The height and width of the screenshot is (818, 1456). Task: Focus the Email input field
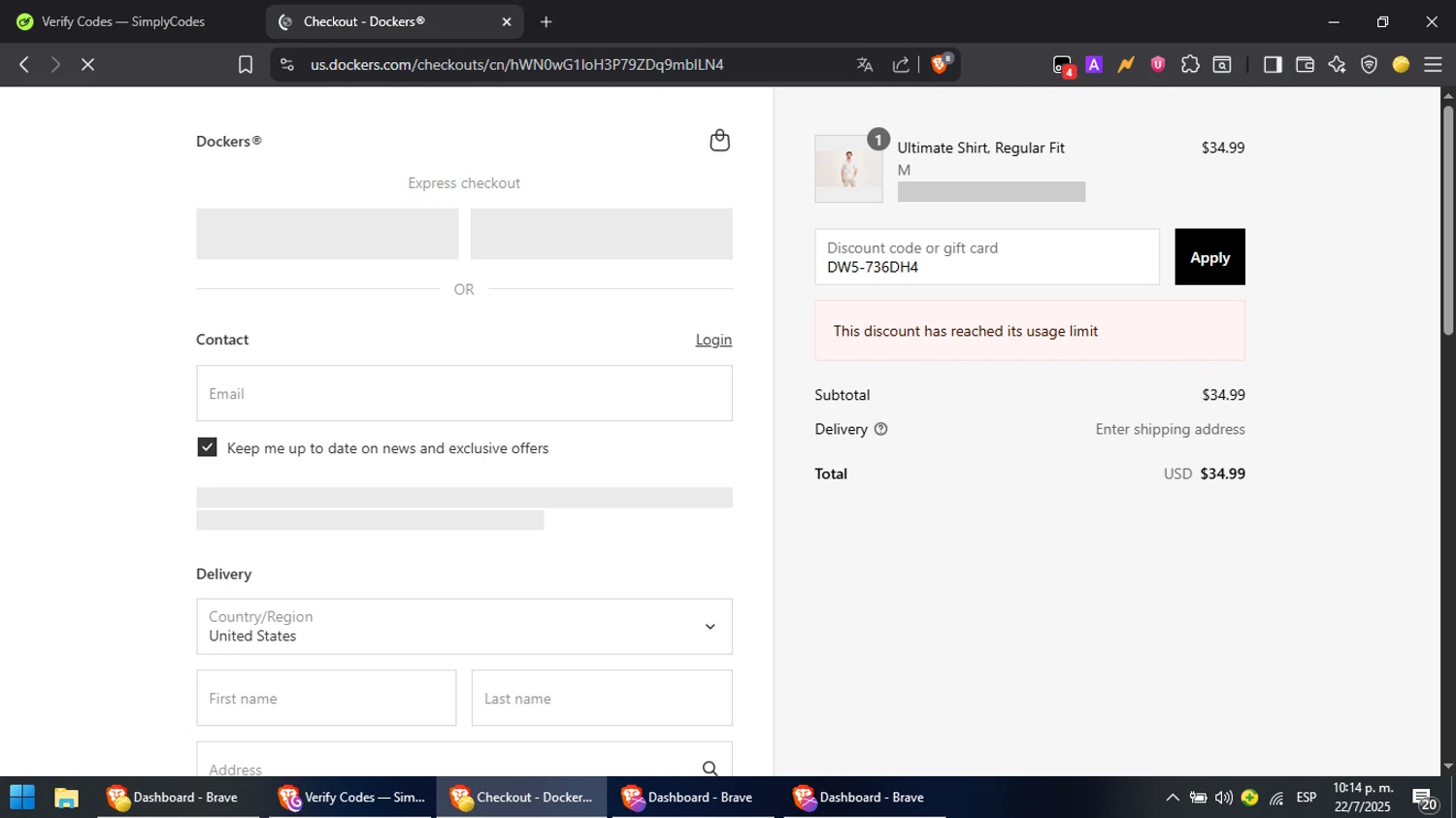point(464,393)
